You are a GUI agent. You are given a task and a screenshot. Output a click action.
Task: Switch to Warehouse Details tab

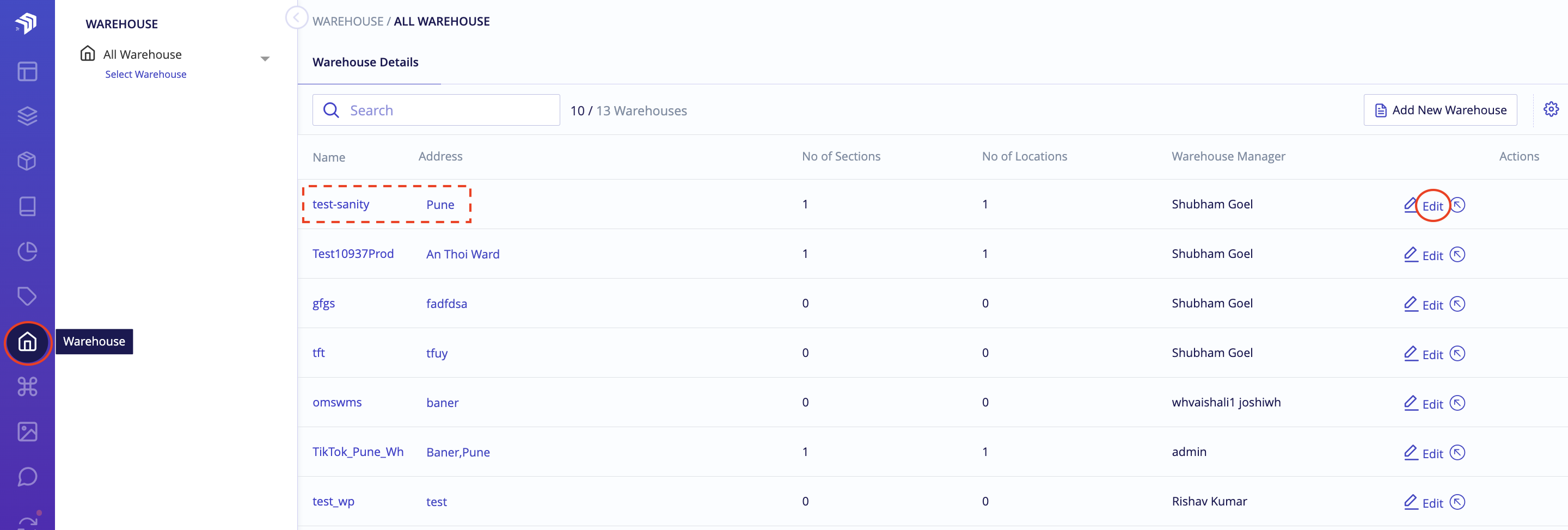pos(365,62)
